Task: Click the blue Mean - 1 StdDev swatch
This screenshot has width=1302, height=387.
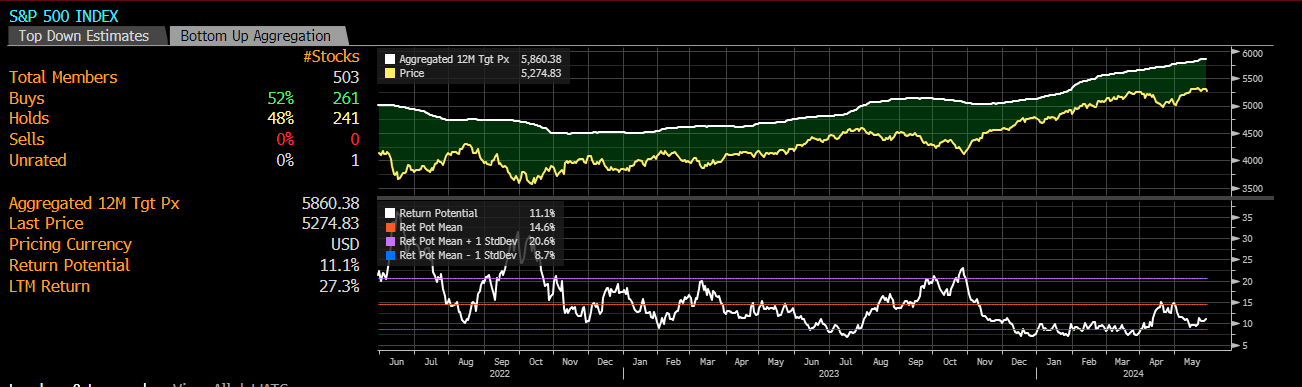Action: (x=390, y=255)
